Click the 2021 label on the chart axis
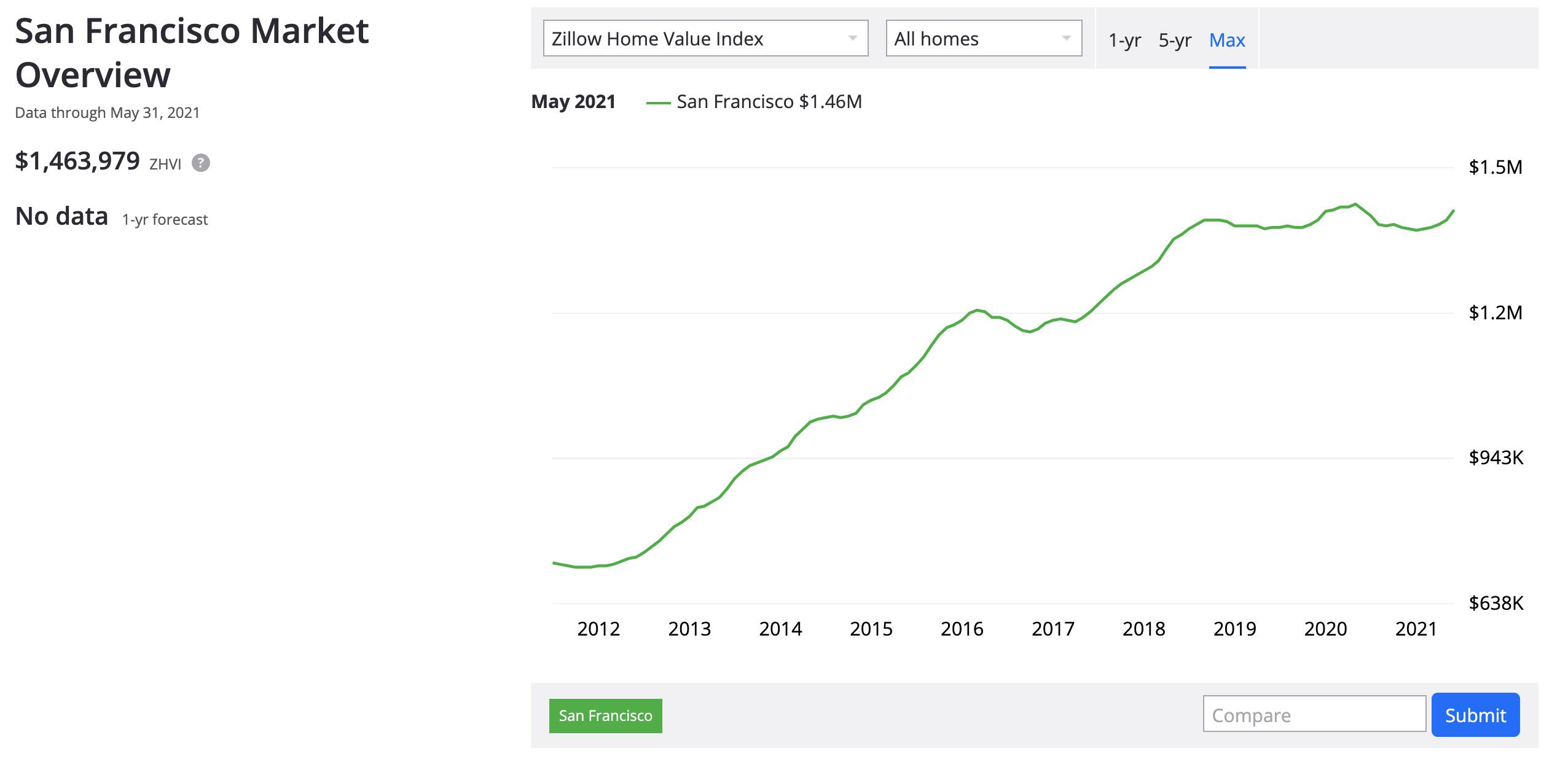 pyautogui.click(x=1416, y=629)
